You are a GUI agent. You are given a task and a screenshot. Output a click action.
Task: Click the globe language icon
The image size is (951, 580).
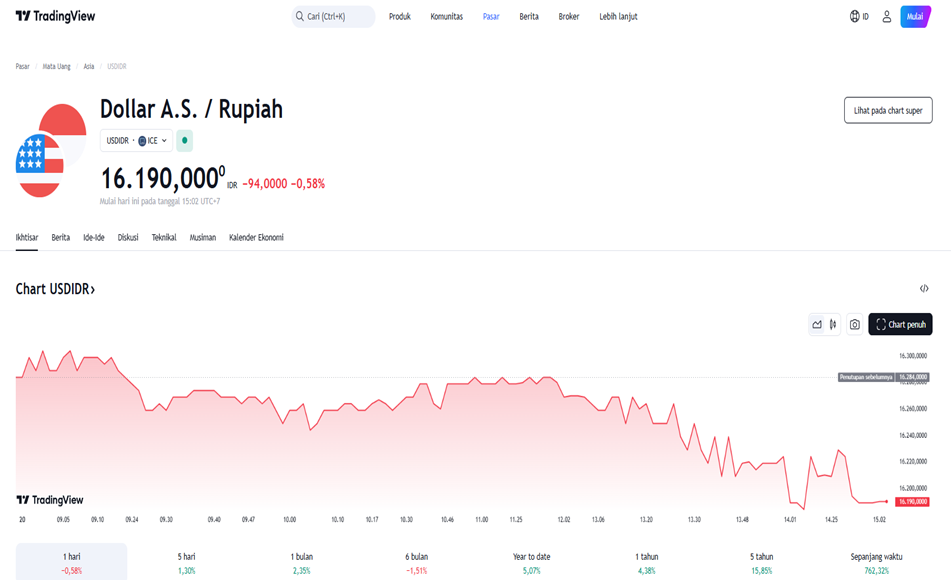[855, 17]
